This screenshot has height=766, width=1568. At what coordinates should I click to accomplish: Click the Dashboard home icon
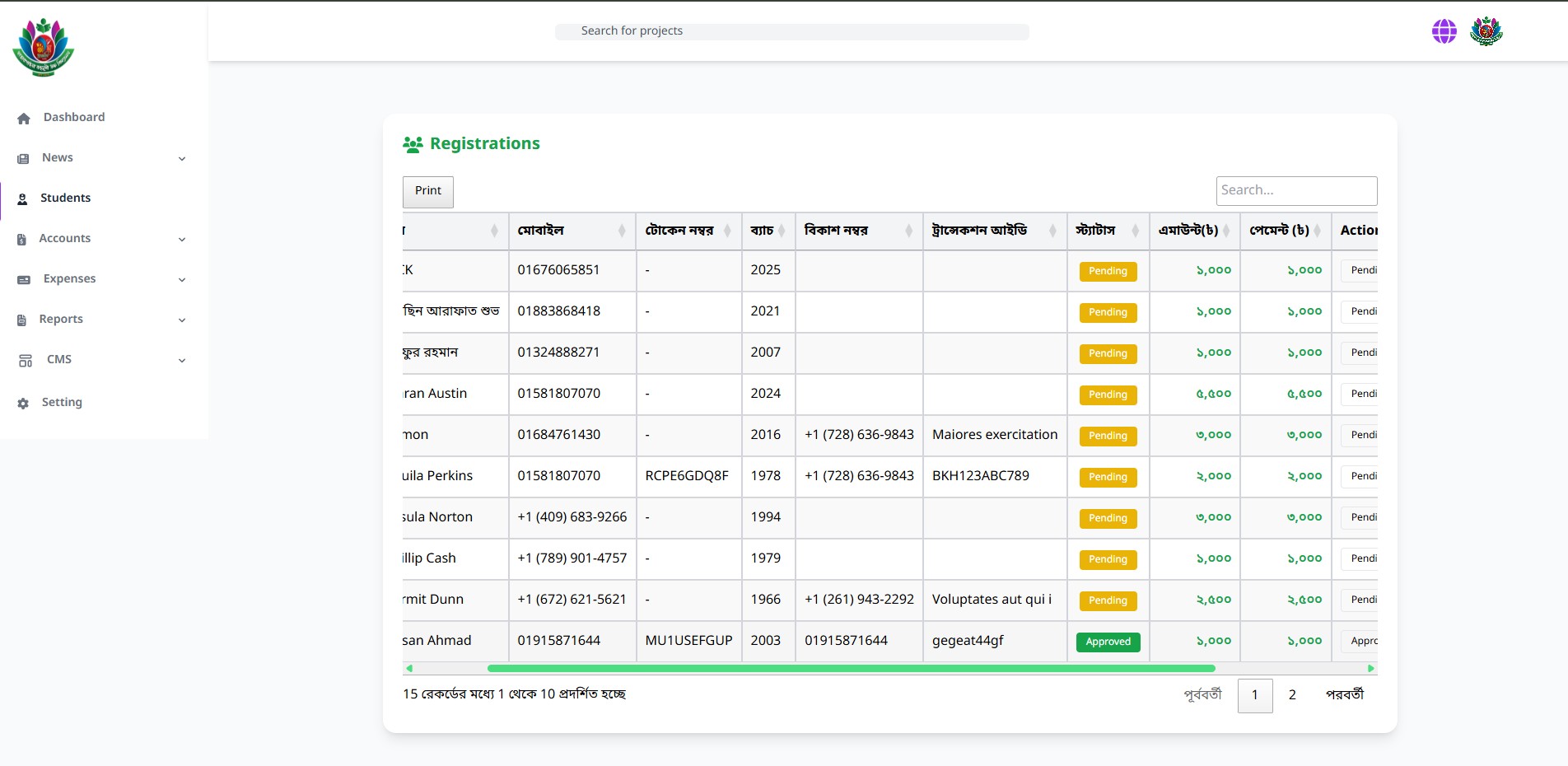24,119
